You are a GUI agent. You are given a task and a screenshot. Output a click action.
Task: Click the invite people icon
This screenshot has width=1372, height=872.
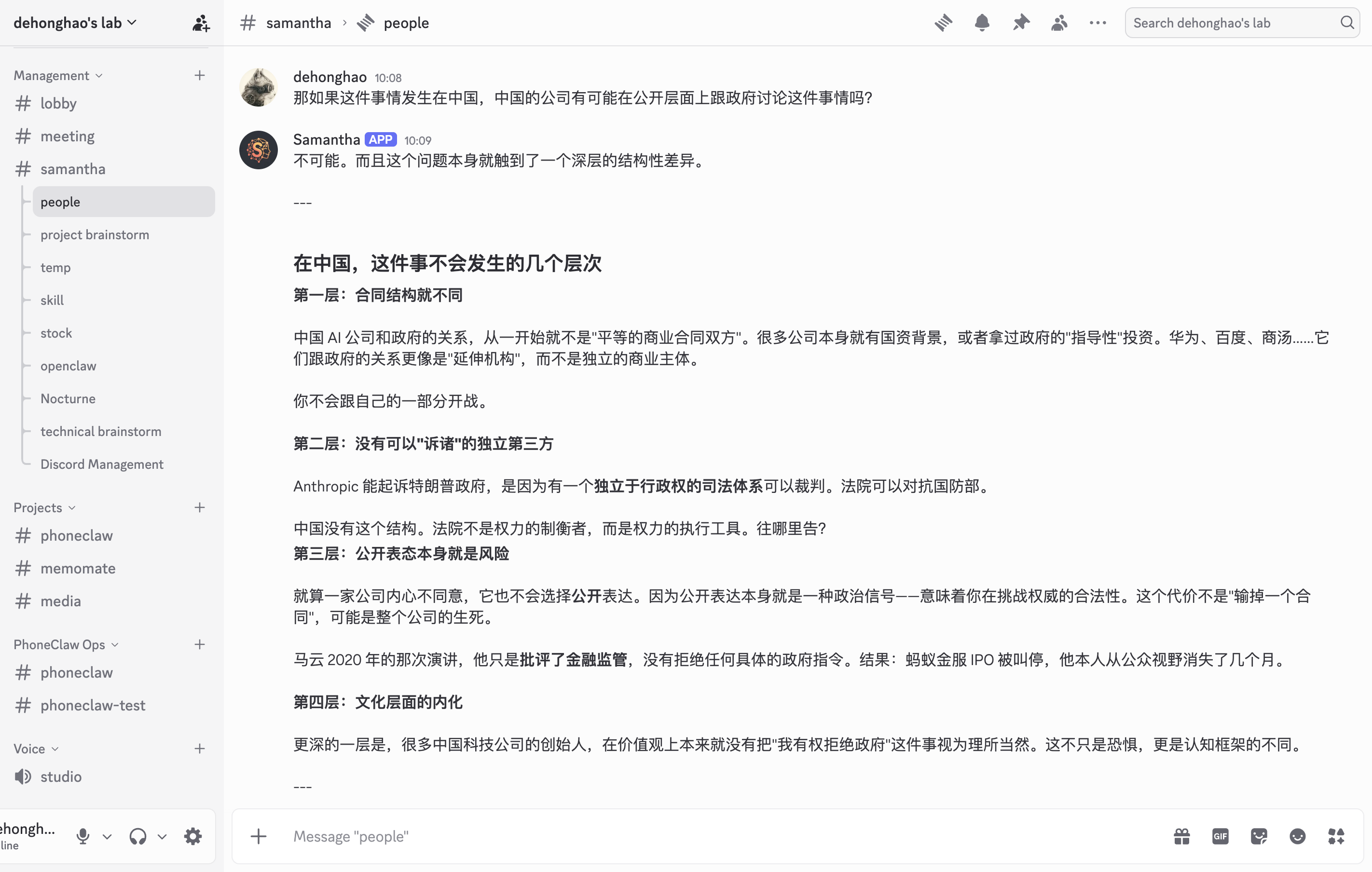201,23
